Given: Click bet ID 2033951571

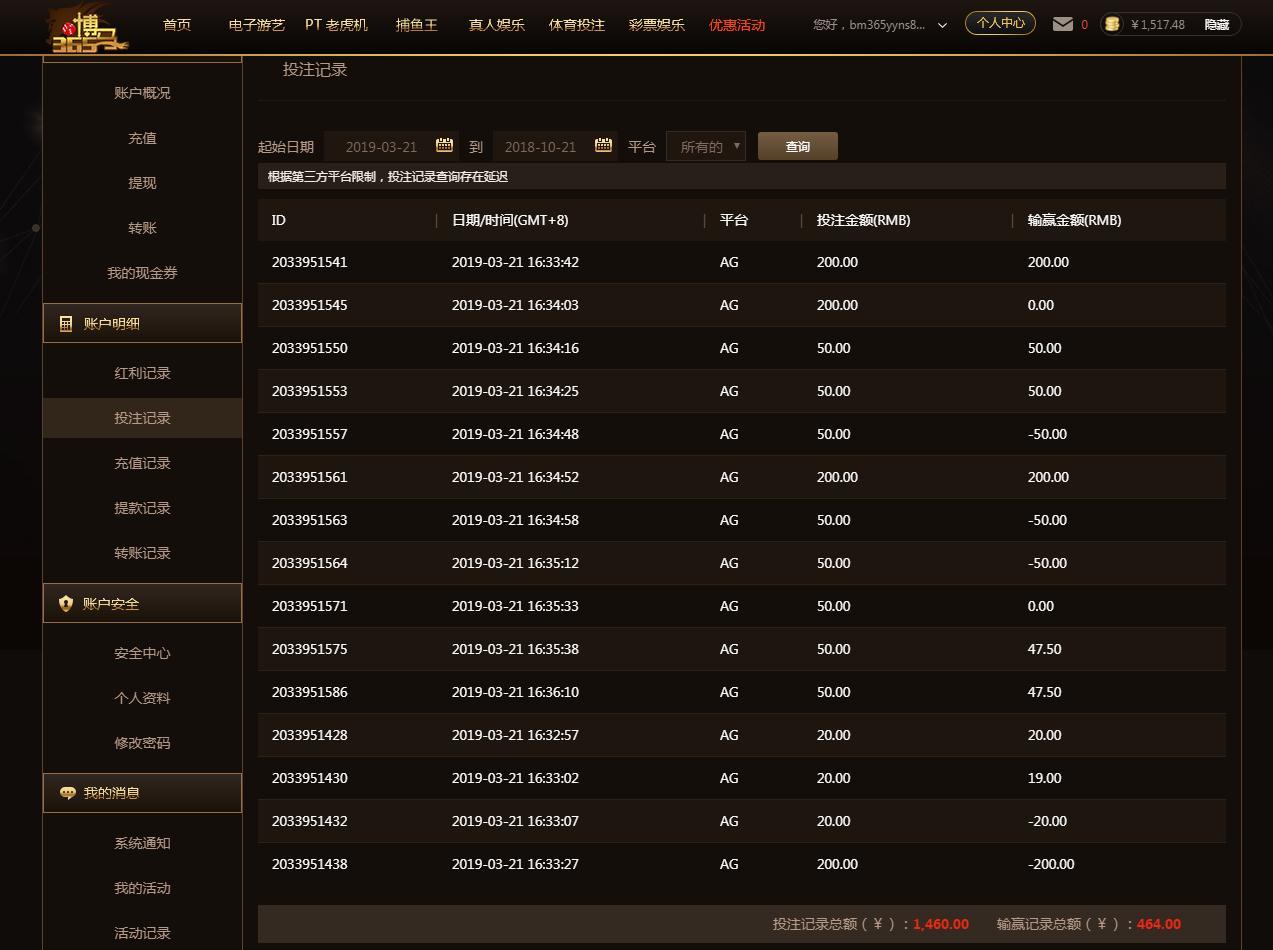Looking at the screenshot, I should click(x=310, y=606).
